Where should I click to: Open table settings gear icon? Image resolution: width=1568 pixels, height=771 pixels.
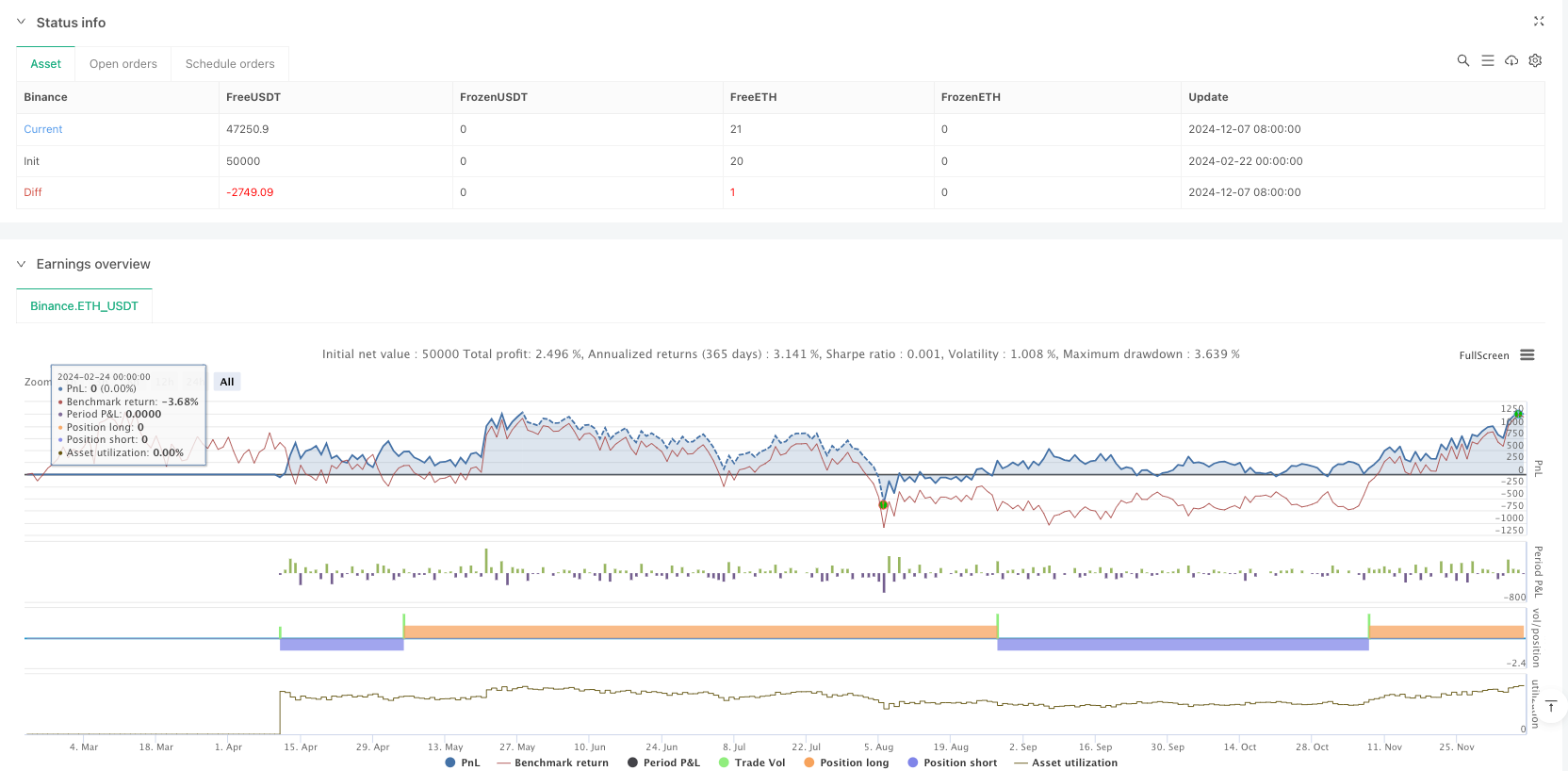1535,60
